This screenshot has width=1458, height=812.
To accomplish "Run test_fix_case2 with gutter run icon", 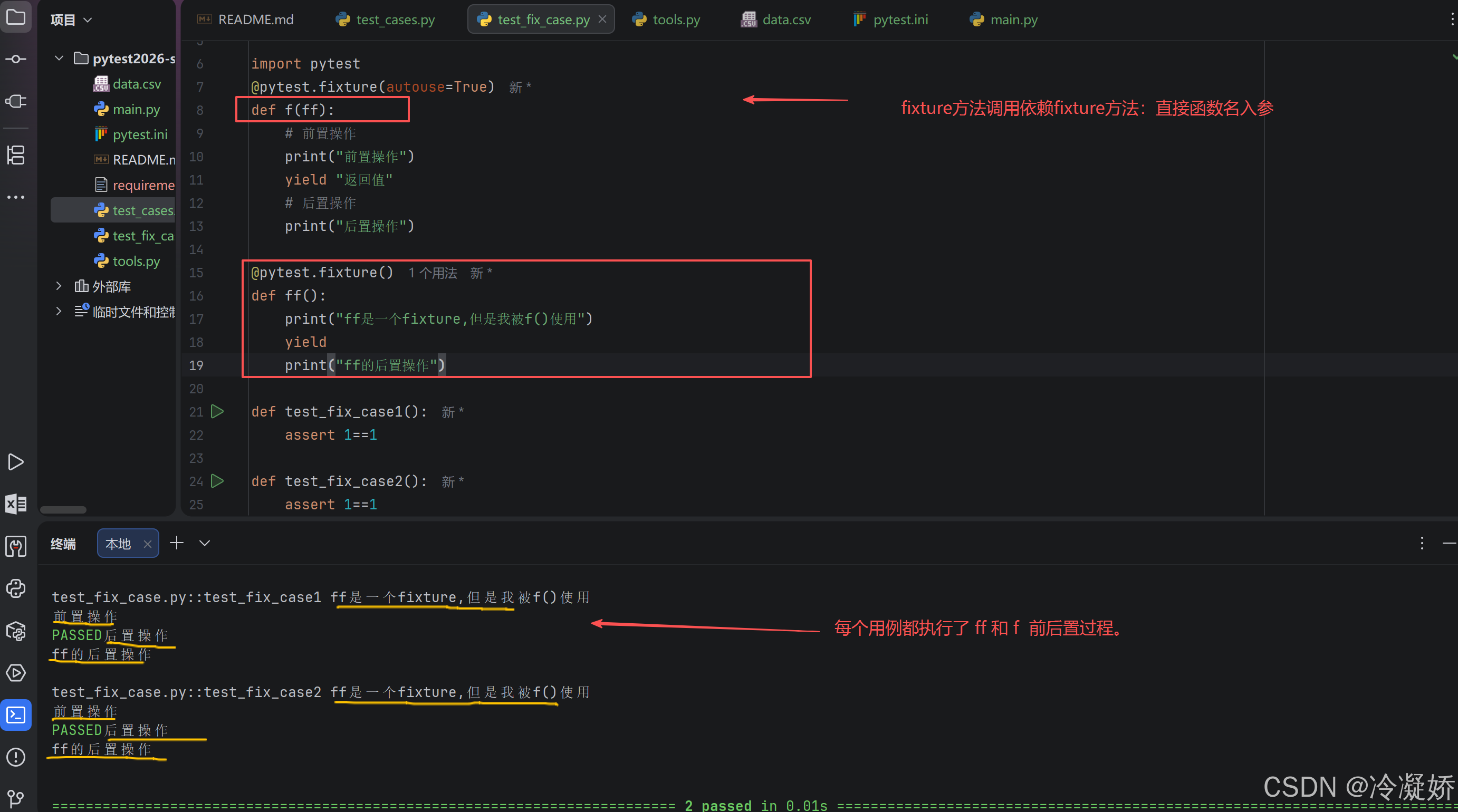I will (217, 481).
